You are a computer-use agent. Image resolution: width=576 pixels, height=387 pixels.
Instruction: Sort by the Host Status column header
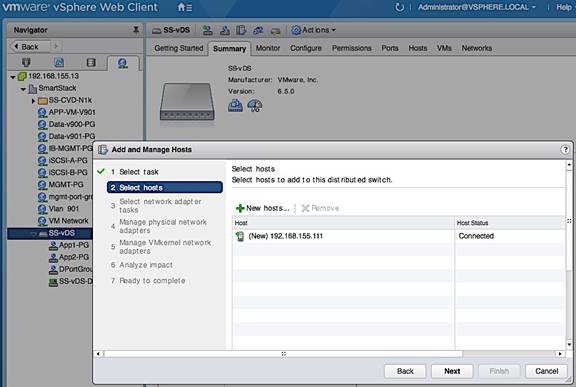pyautogui.click(x=510, y=223)
